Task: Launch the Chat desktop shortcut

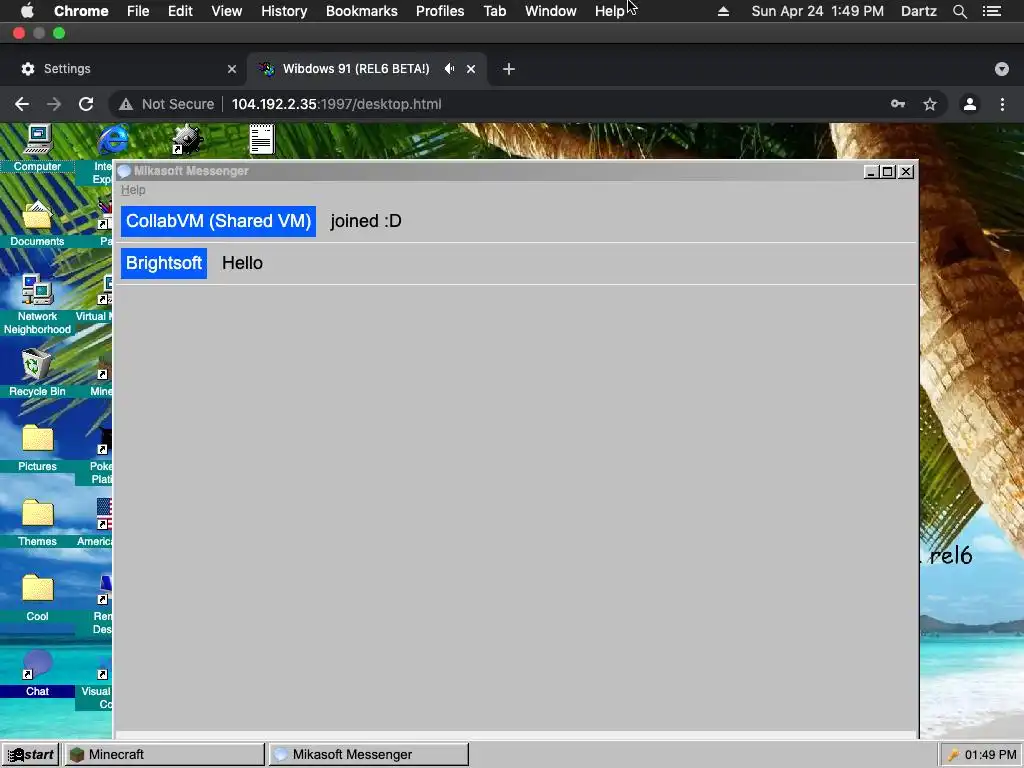Action: pos(37,673)
